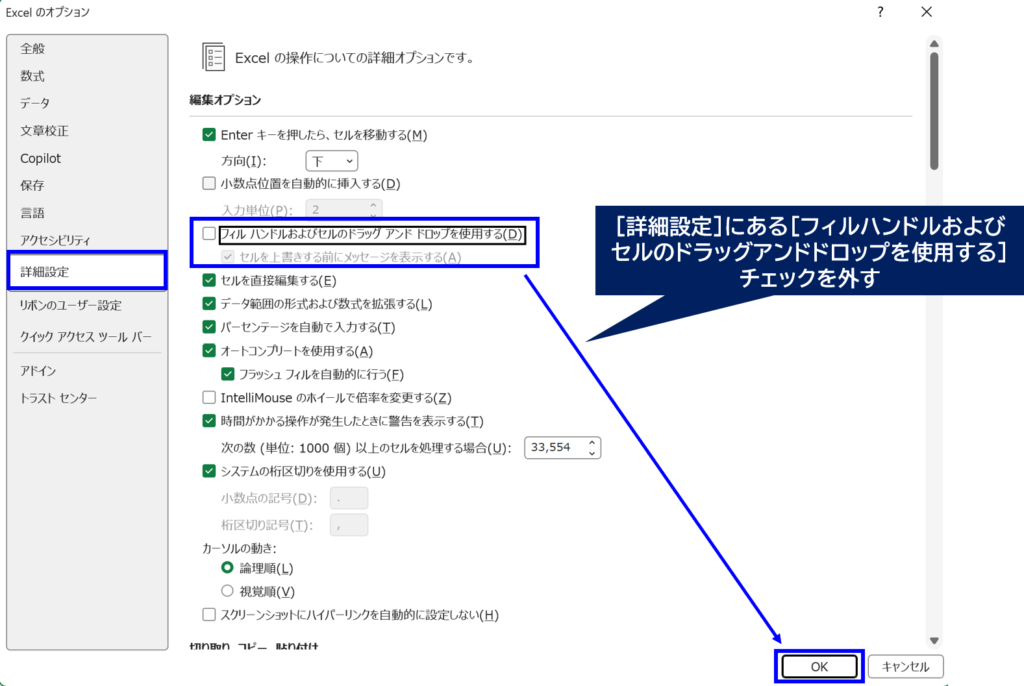Open the 方向 dropdown
Viewport: 1024px width, 686px height.
click(332, 161)
